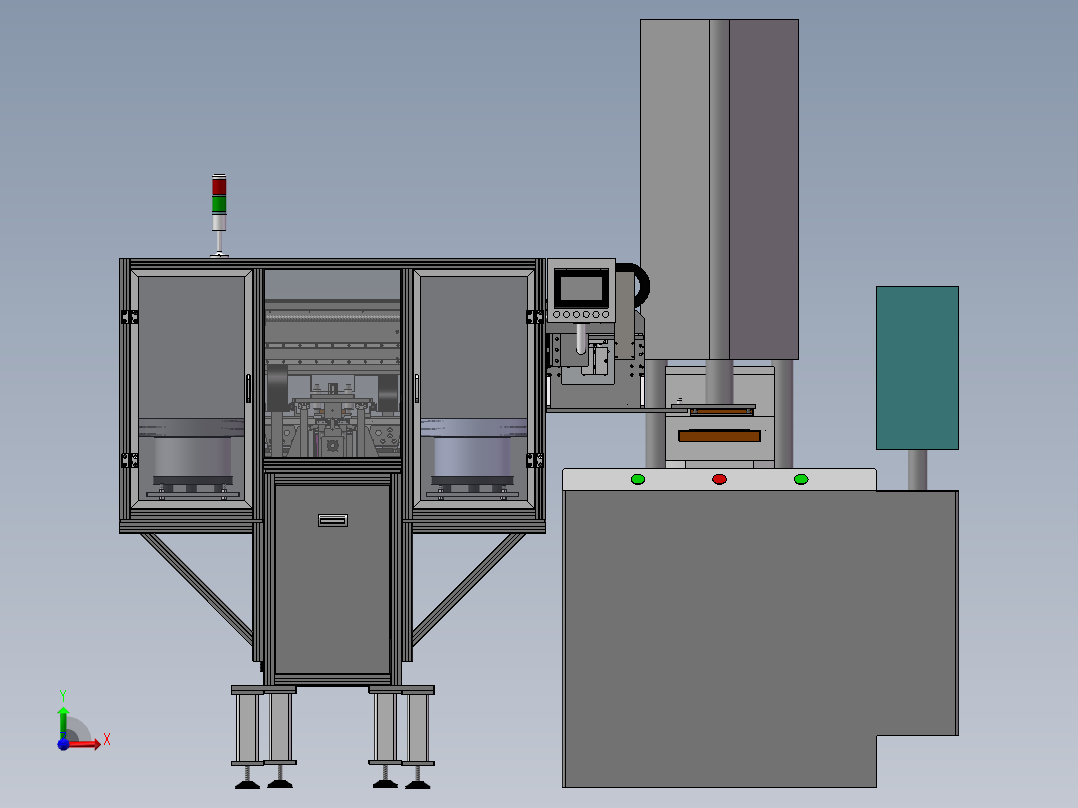
Task: Select the red segment of the signal tower light
Action: point(219,186)
